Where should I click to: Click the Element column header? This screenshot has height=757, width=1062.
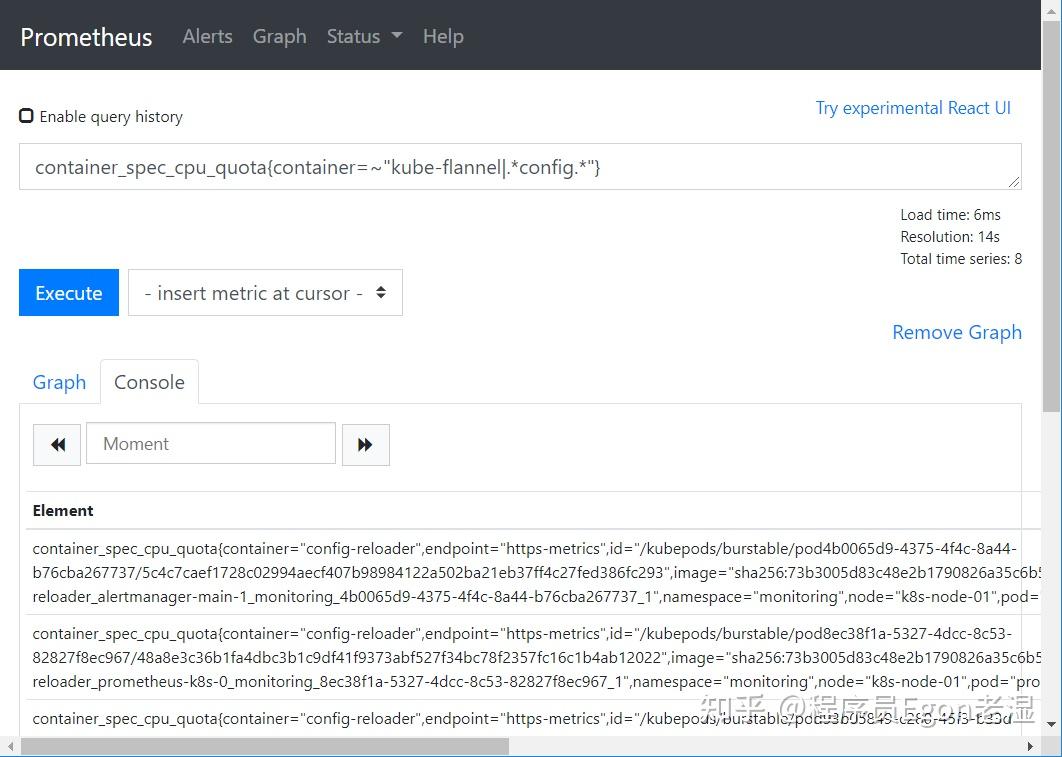click(x=63, y=511)
